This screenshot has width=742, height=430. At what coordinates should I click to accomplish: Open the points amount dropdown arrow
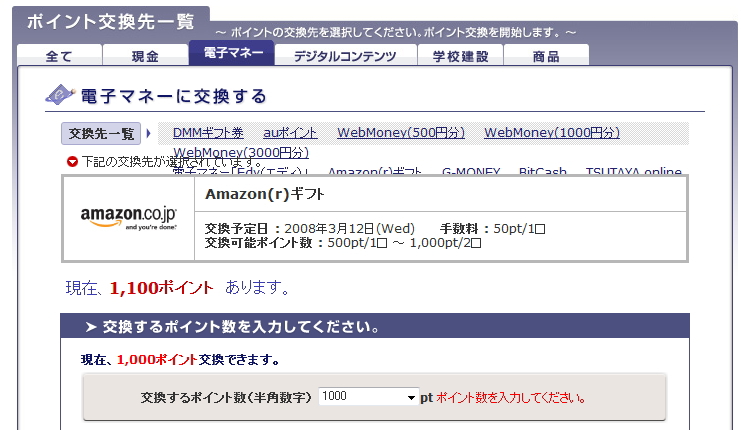coord(412,398)
